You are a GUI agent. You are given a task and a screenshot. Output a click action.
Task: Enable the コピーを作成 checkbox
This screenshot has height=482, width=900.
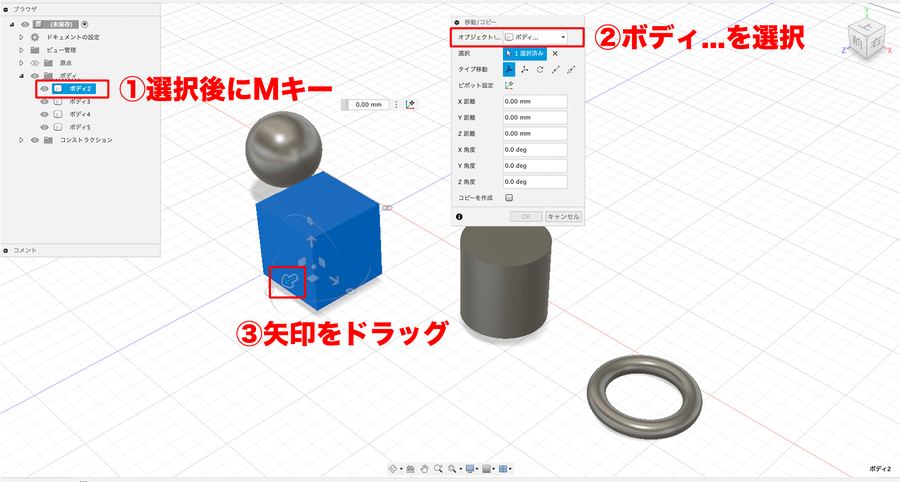(509, 198)
